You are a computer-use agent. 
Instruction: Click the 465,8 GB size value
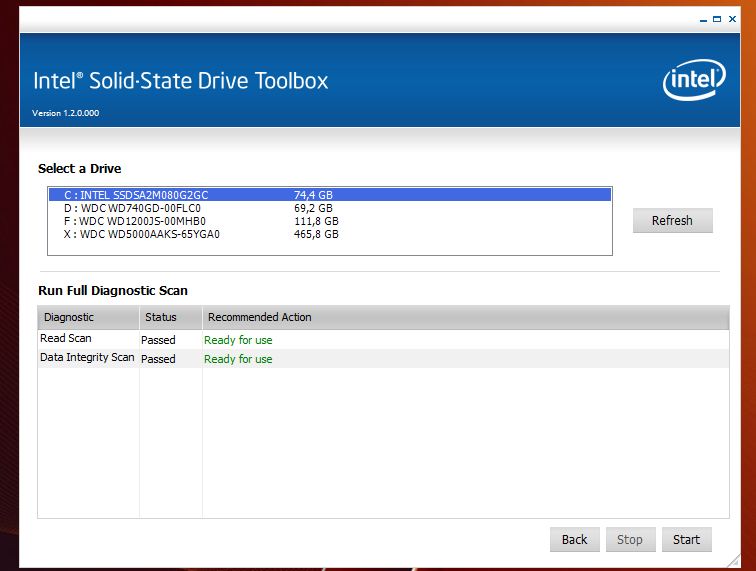pyautogui.click(x=316, y=234)
